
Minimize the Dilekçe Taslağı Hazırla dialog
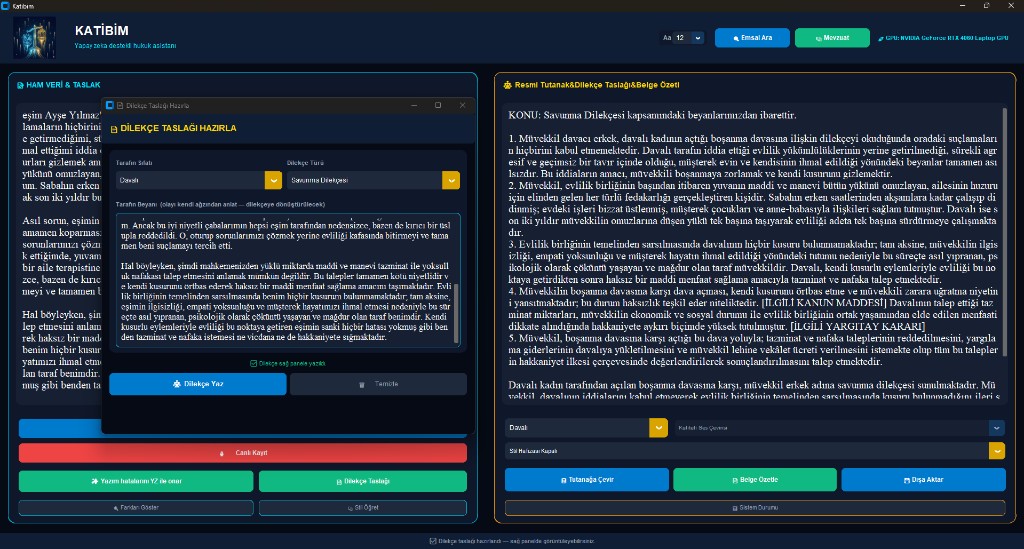[413, 105]
